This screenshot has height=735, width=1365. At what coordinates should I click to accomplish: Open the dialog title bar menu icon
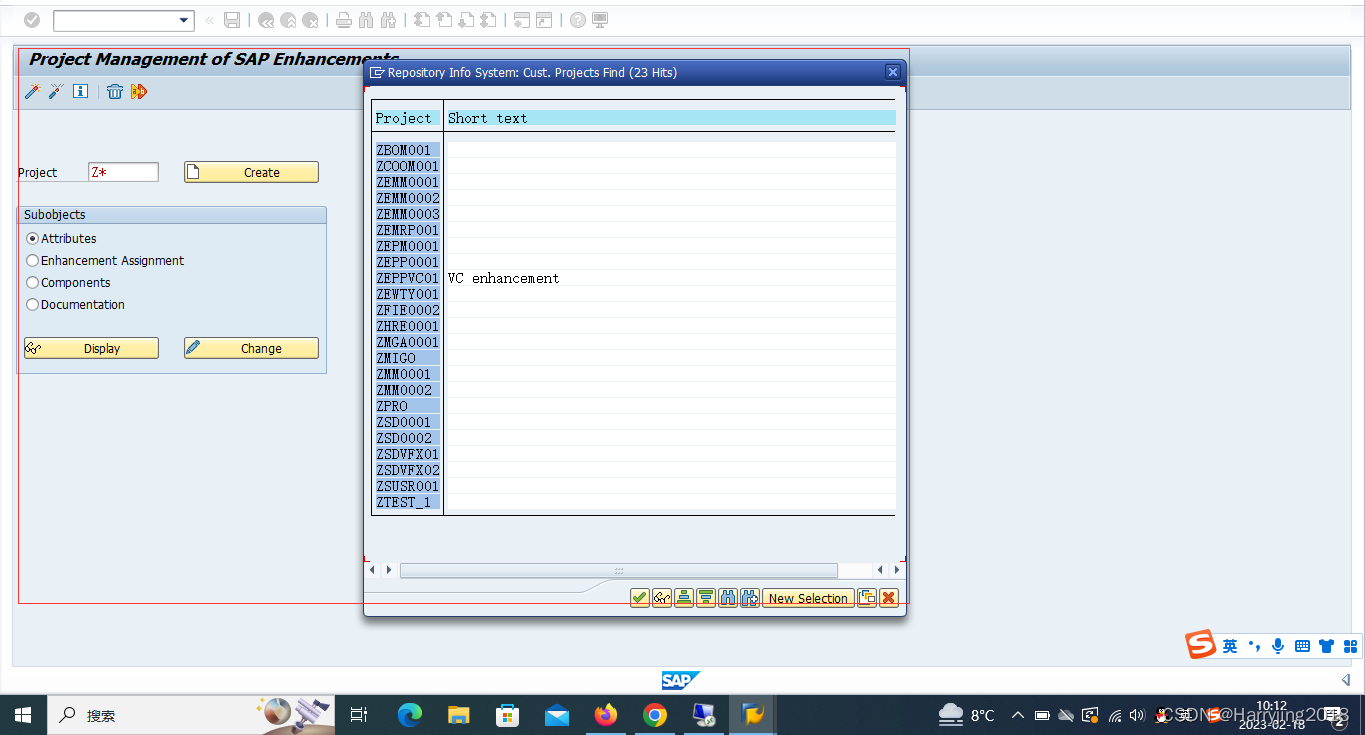(377, 72)
